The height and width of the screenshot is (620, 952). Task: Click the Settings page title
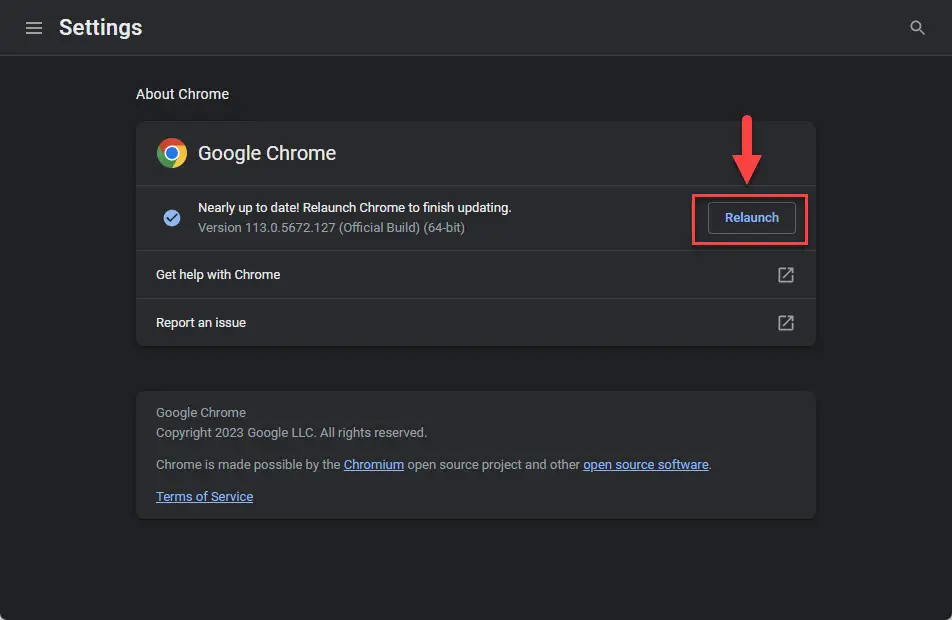click(x=100, y=28)
